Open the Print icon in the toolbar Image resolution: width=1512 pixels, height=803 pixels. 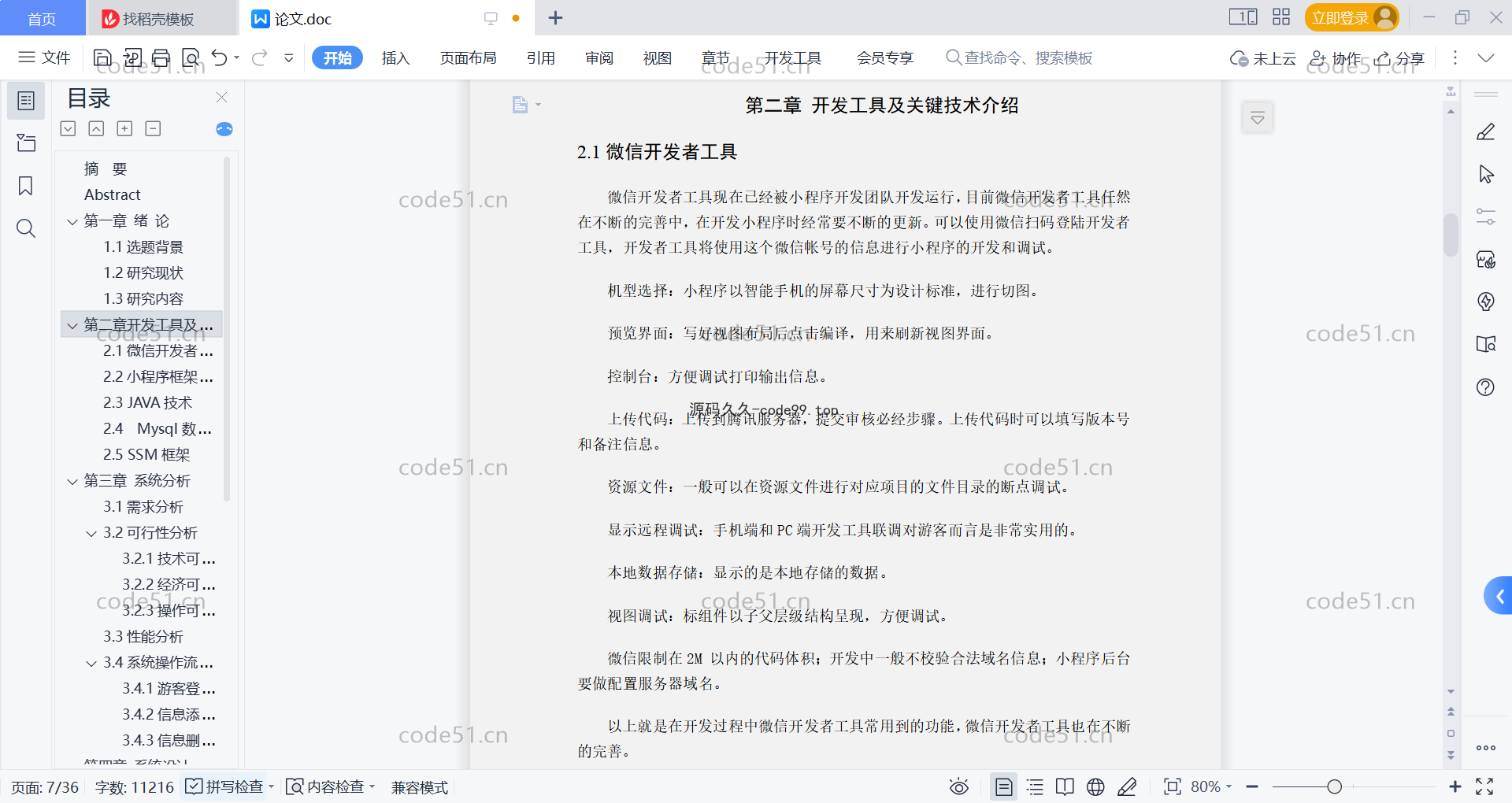(161, 57)
